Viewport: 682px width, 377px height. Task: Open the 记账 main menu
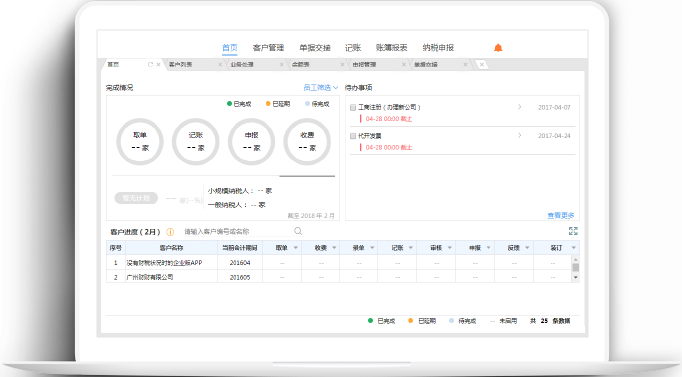[353, 48]
